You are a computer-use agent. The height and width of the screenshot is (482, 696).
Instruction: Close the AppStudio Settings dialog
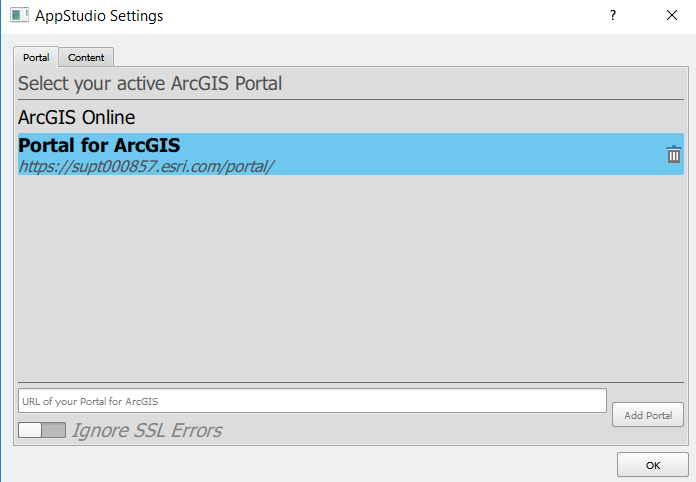(671, 16)
